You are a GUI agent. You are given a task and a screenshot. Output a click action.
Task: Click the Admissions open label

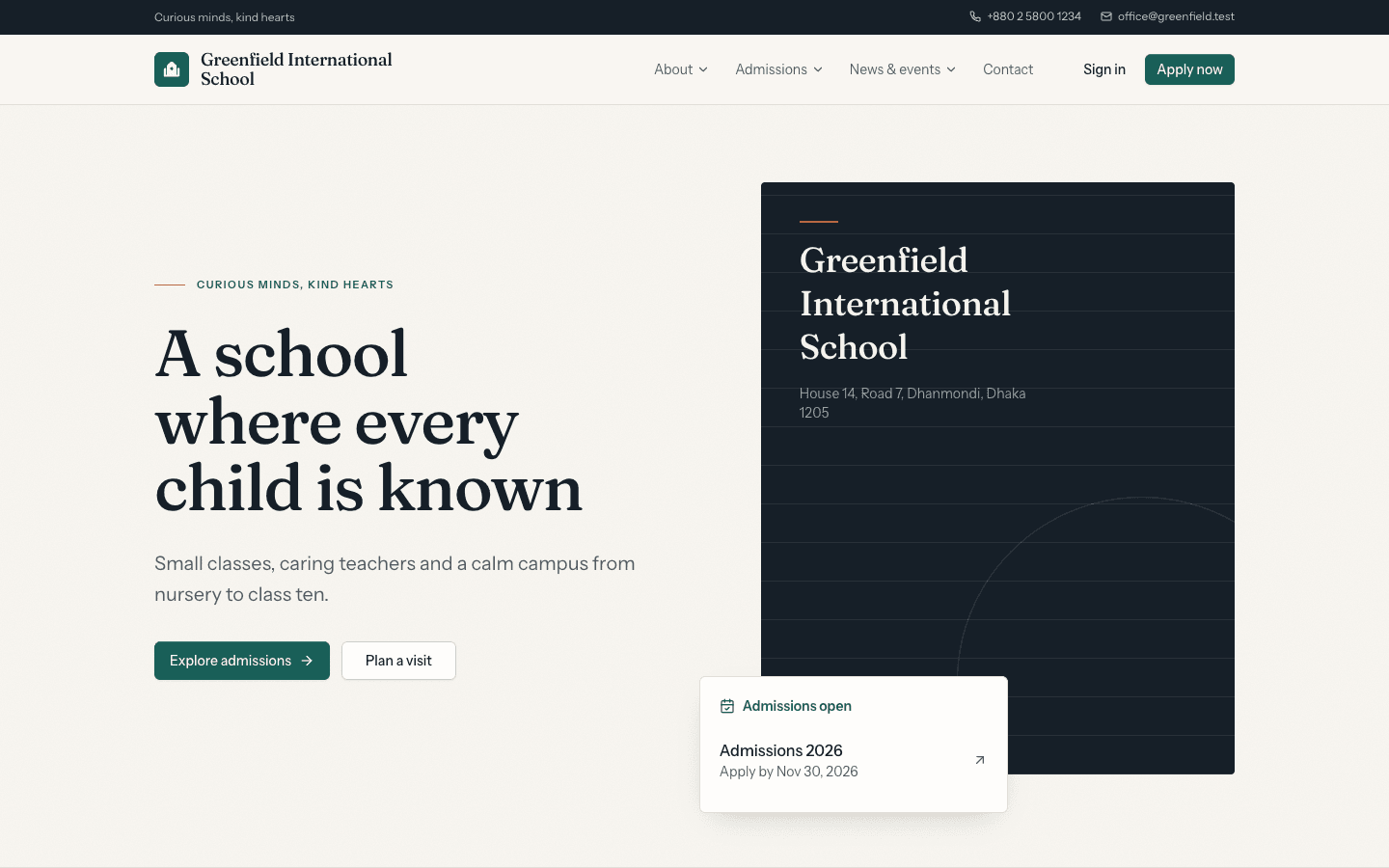797,706
